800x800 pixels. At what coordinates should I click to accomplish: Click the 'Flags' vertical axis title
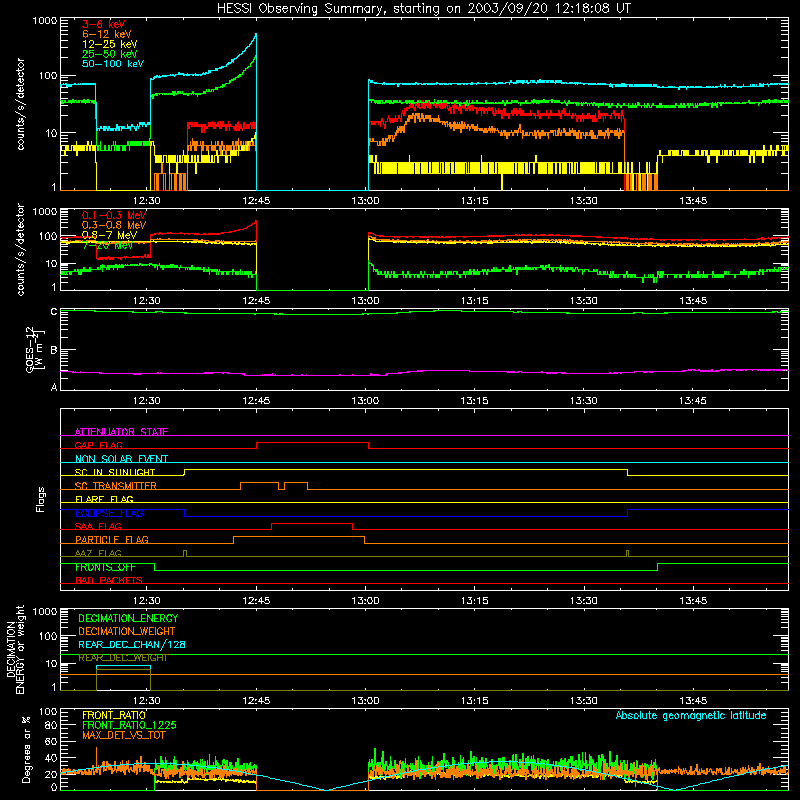click(x=41, y=499)
